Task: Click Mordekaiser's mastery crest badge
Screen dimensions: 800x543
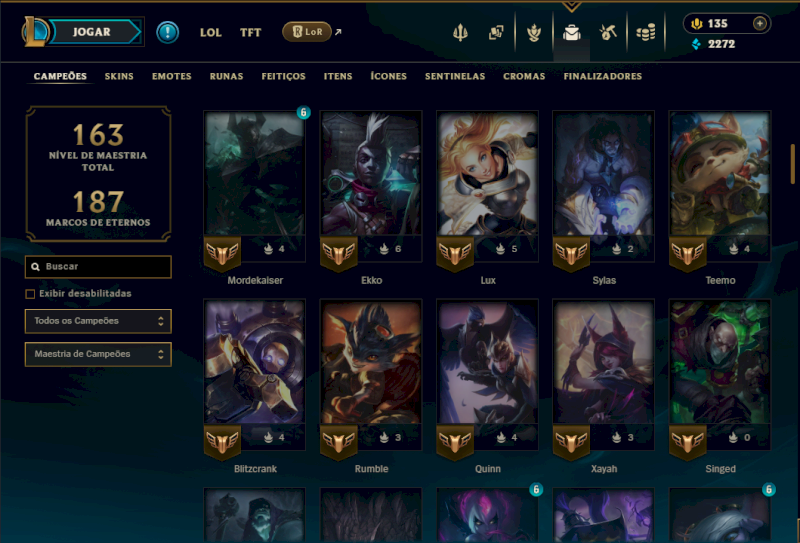Action: click(x=222, y=253)
